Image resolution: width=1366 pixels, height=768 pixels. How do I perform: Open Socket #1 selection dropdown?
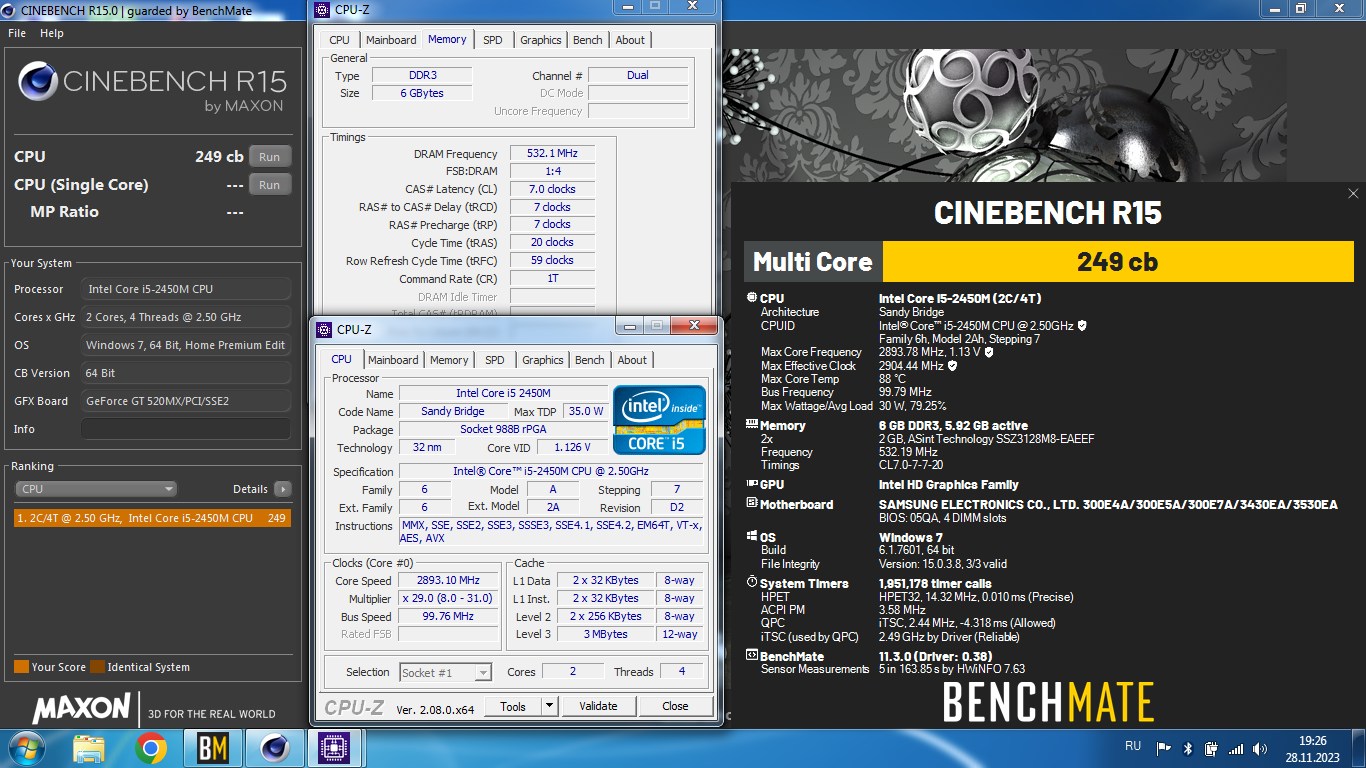[446, 673]
